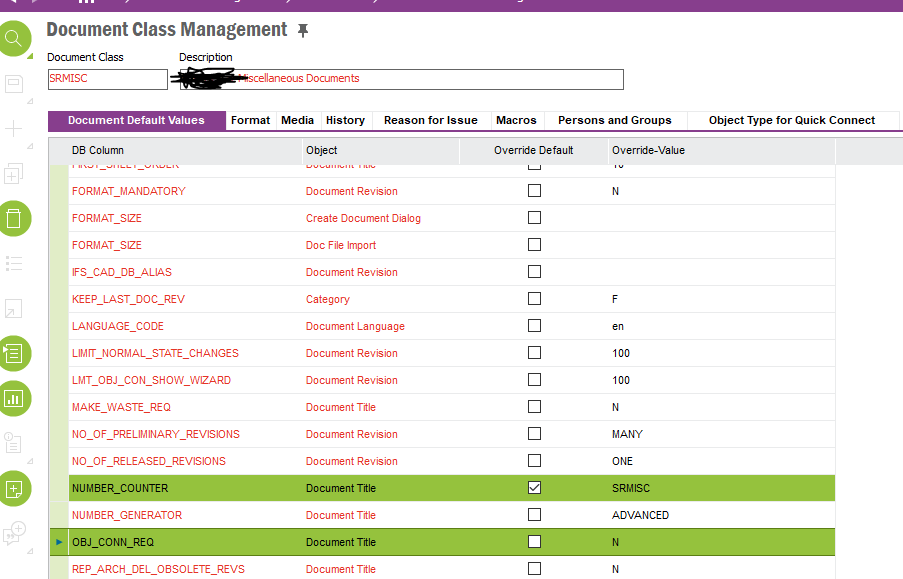Expand the small arrow beside comment icon
The height and width of the screenshot is (579, 903).
(30, 551)
